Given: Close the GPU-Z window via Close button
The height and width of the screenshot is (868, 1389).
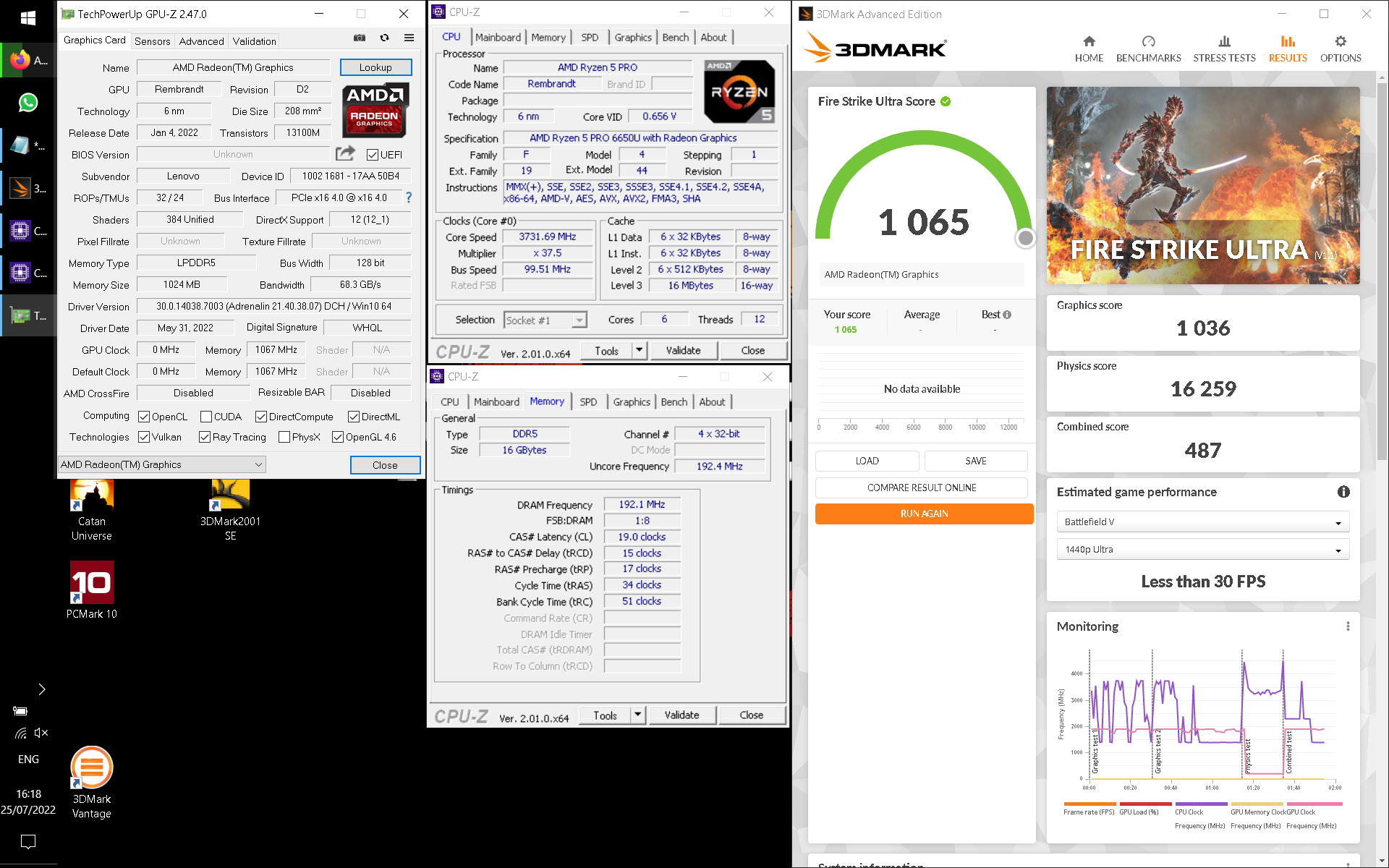Looking at the screenshot, I should click(x=385, y=465).
